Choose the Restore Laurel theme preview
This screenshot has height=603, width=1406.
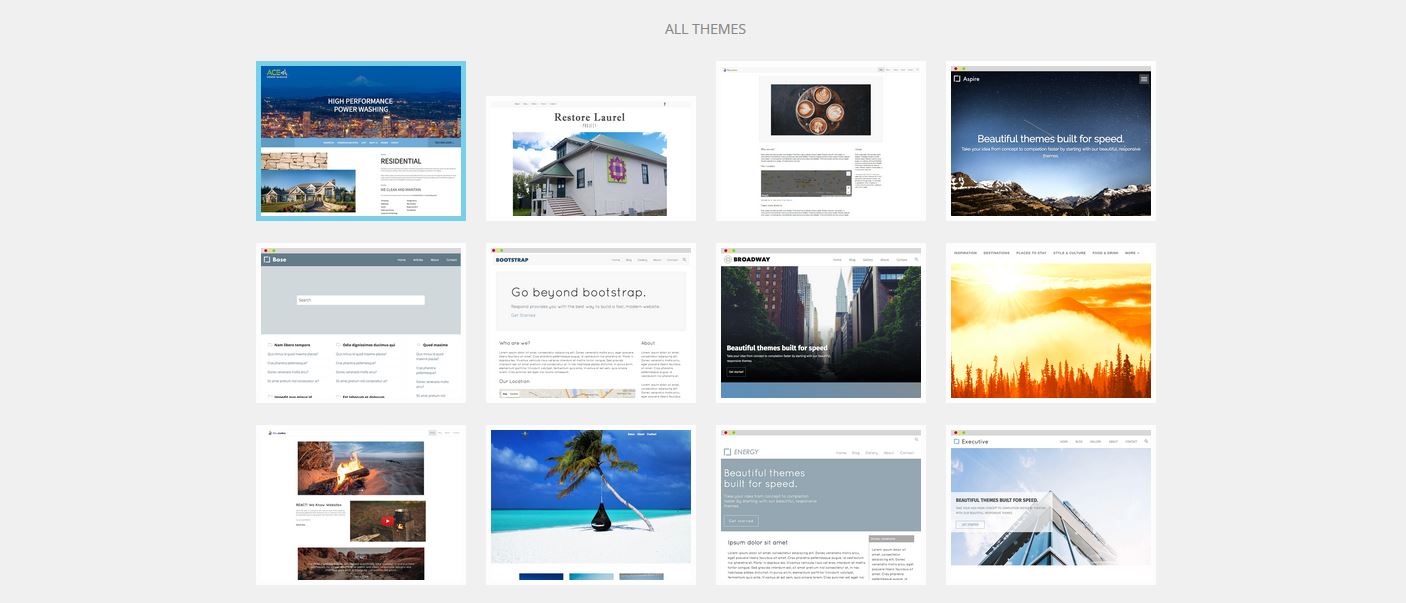[591, 159]
